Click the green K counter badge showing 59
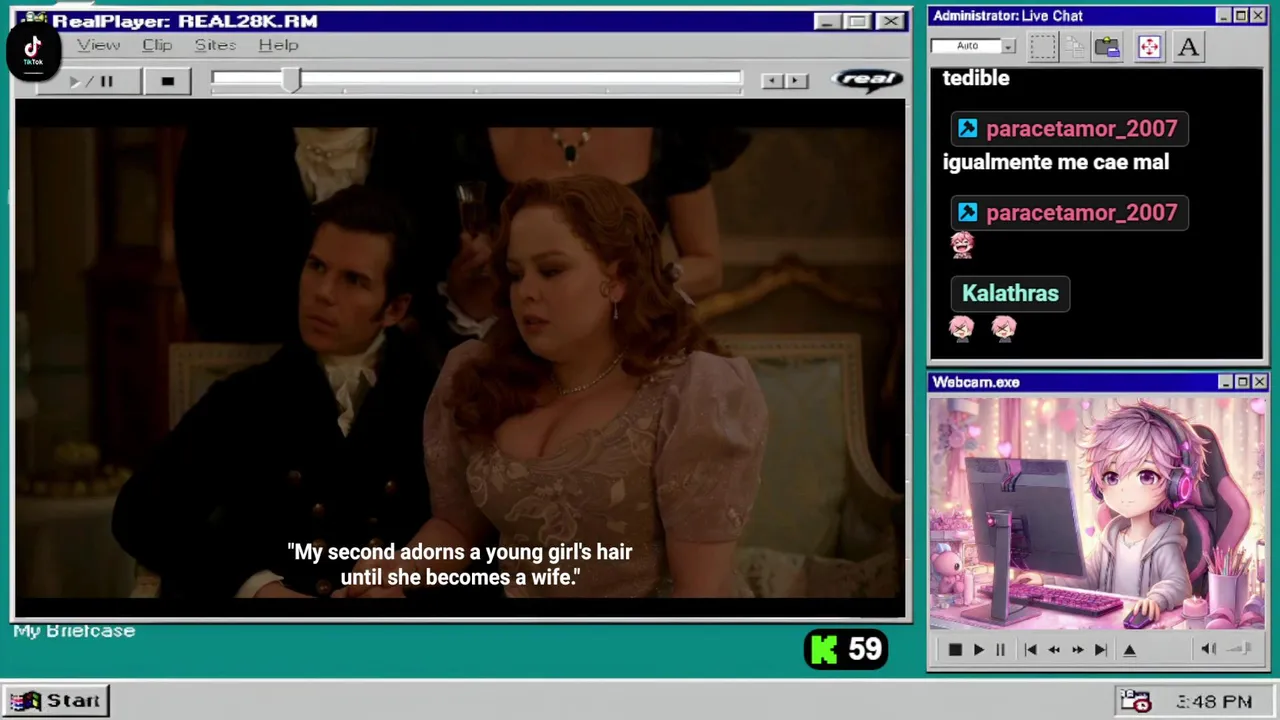This screenshot has height=720, width=1280. (x=846, y=650)
